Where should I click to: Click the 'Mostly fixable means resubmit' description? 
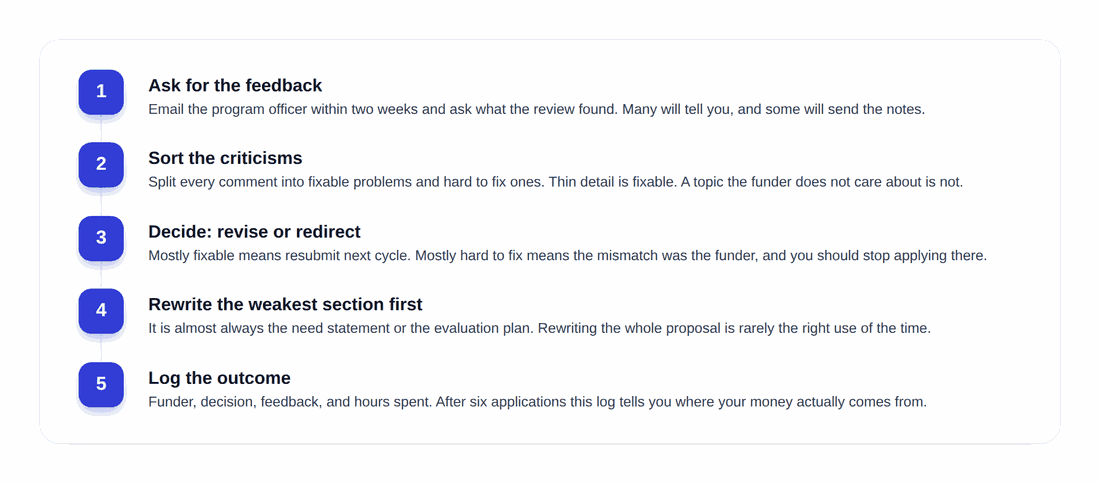click(x=568, y=256)
